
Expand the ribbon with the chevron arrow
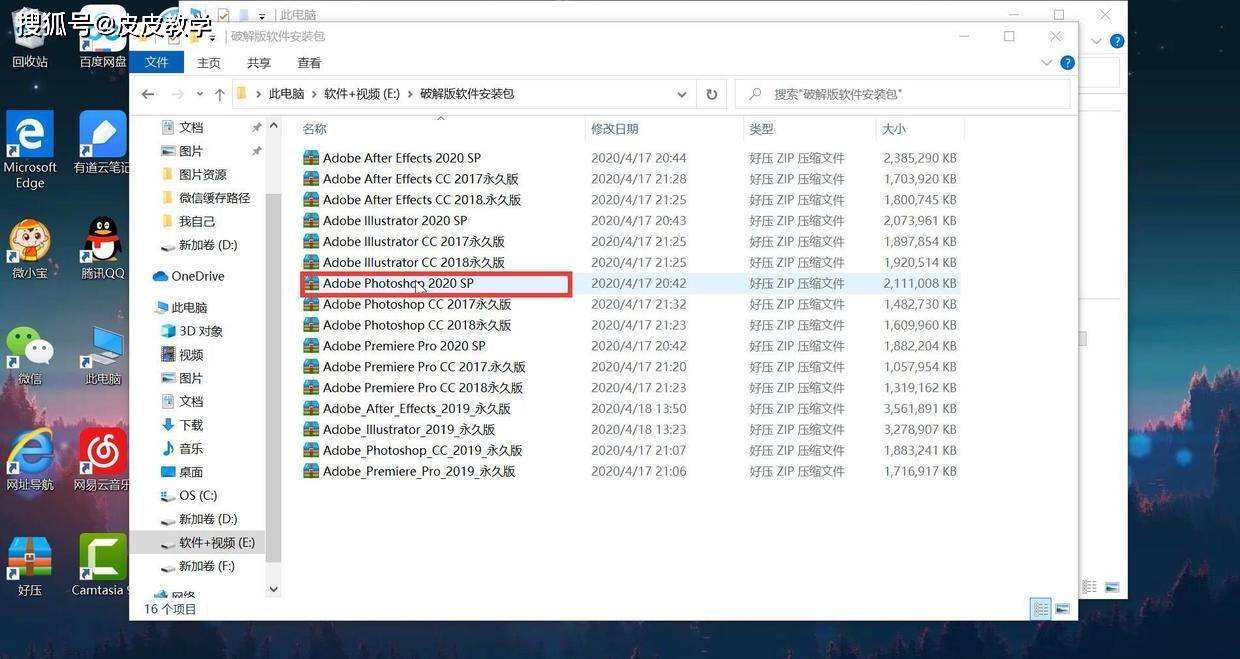1046,62
